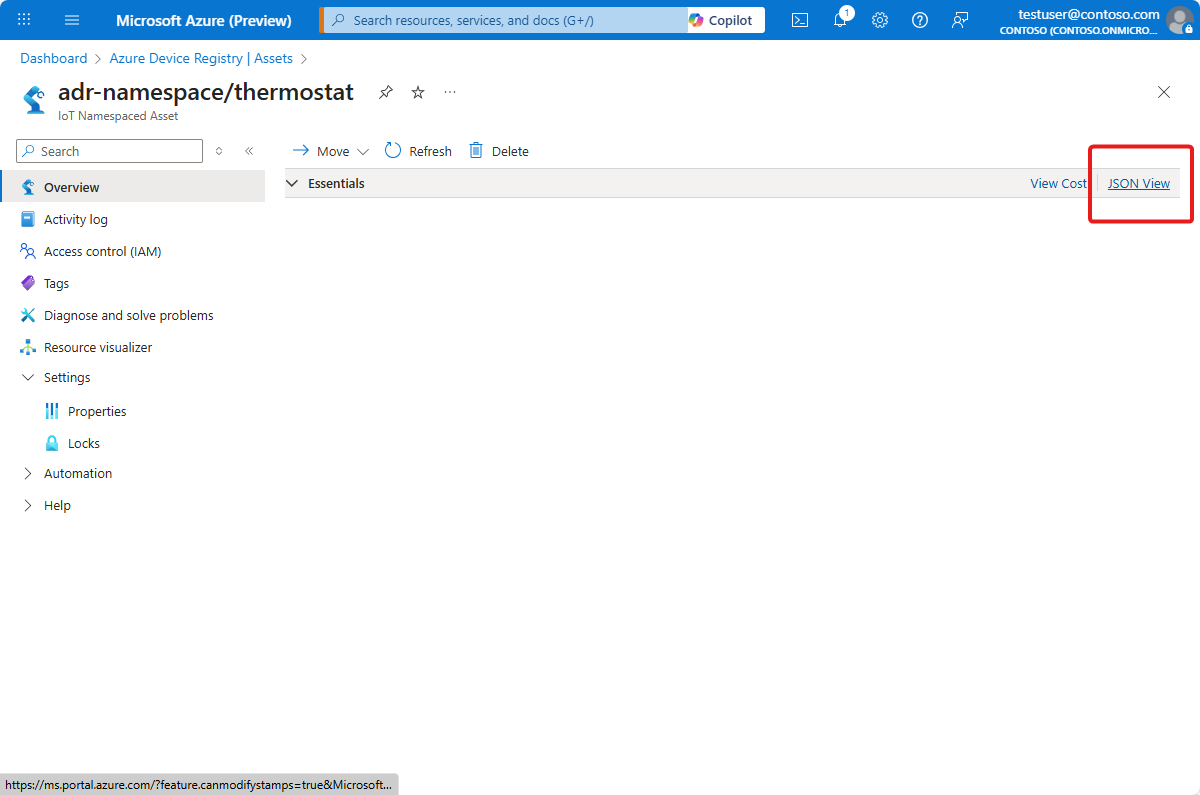Open the View Cost link
Viewport: 1200px width, 795px height.
point(1058,183)
